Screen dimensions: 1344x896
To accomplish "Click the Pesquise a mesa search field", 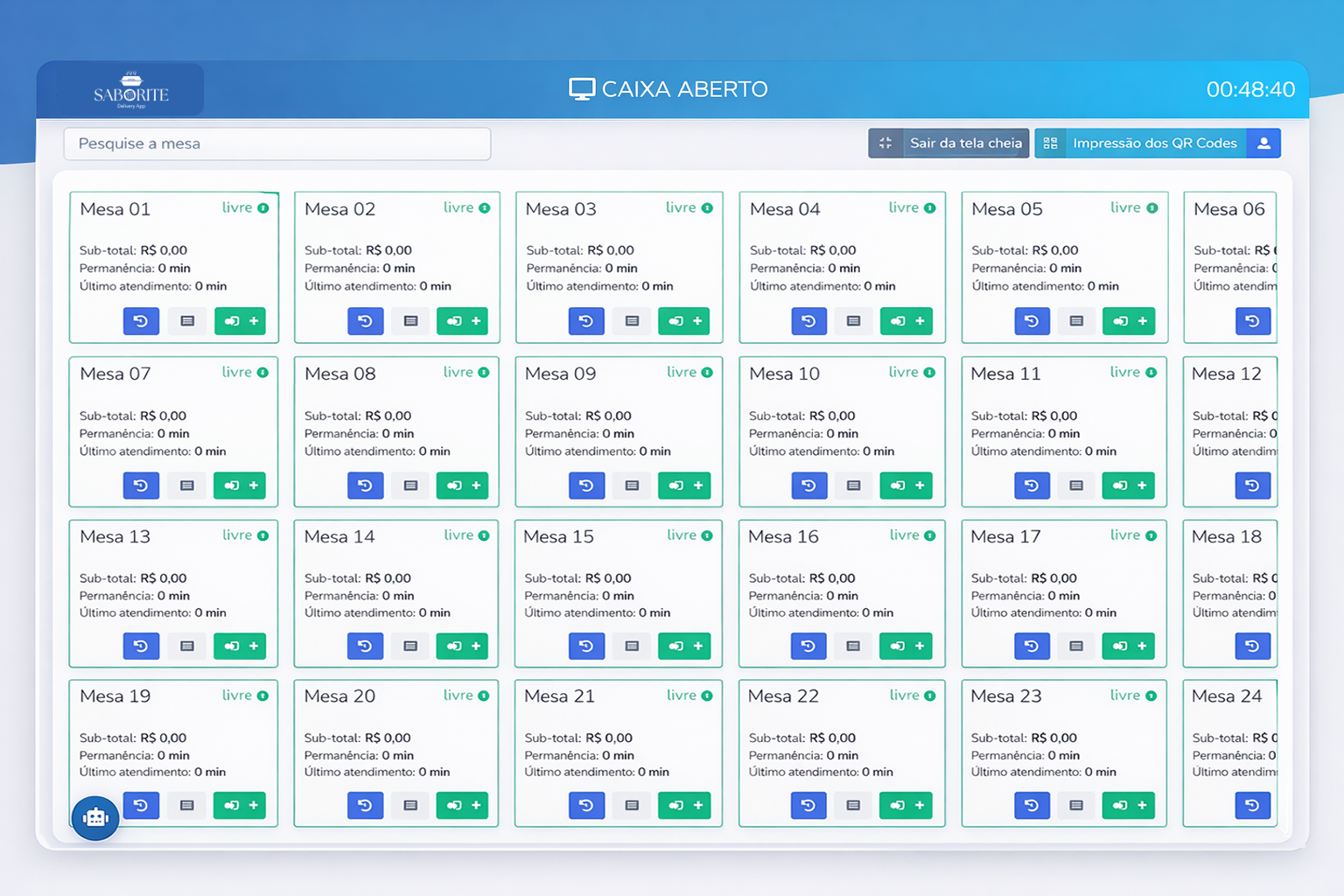I will point(277,143).
